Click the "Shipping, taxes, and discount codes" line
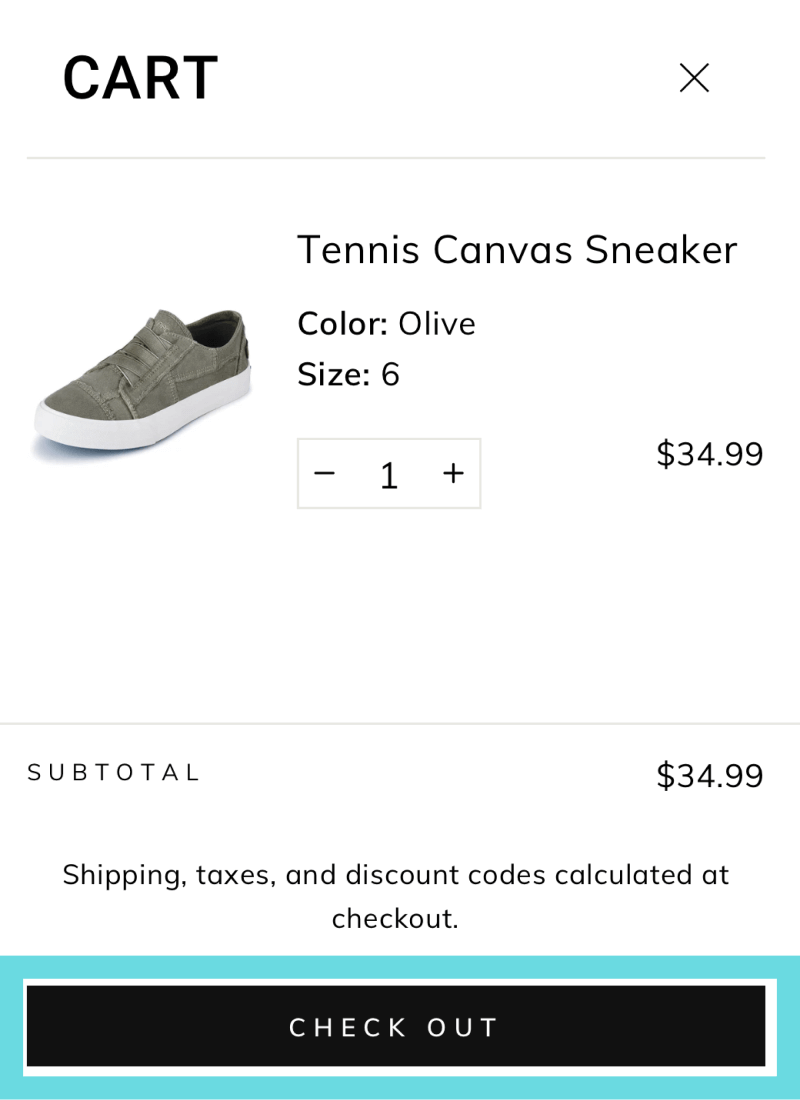This screenshot has height=1100, width=800. point(395,875)
